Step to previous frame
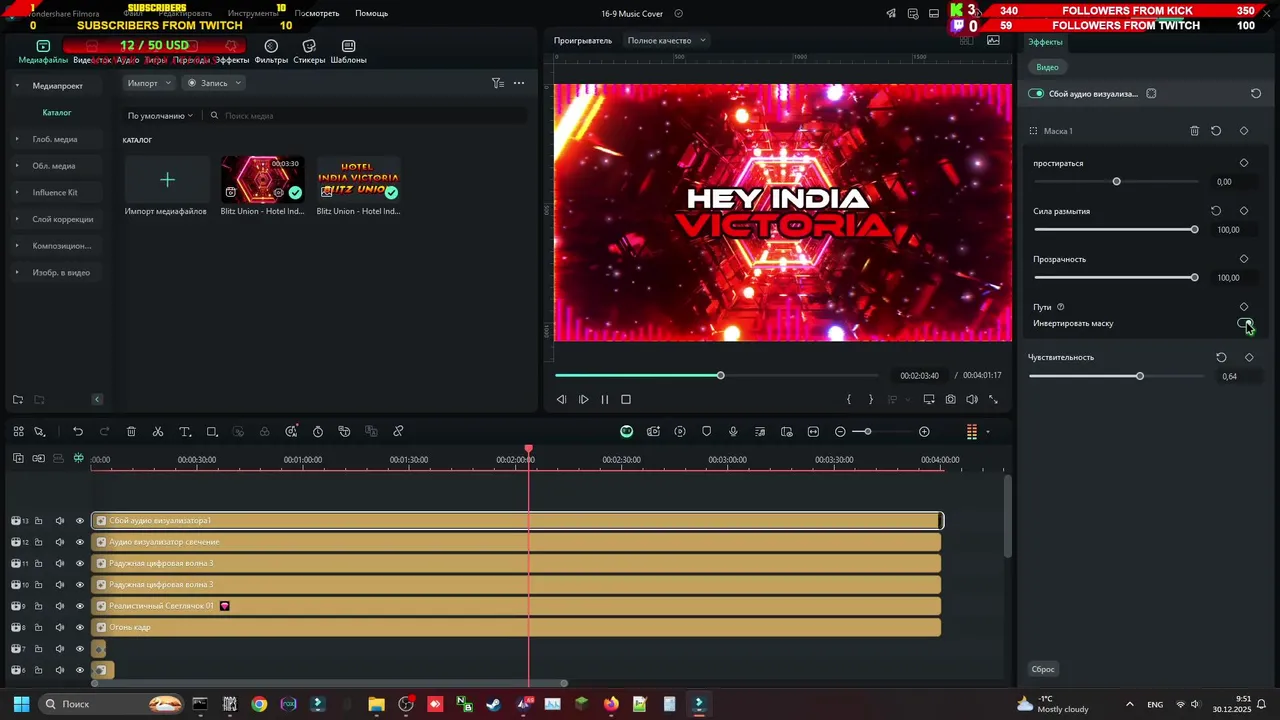Screen dimensions: 1280x720 pyautogui.click(x=561, y=399)
